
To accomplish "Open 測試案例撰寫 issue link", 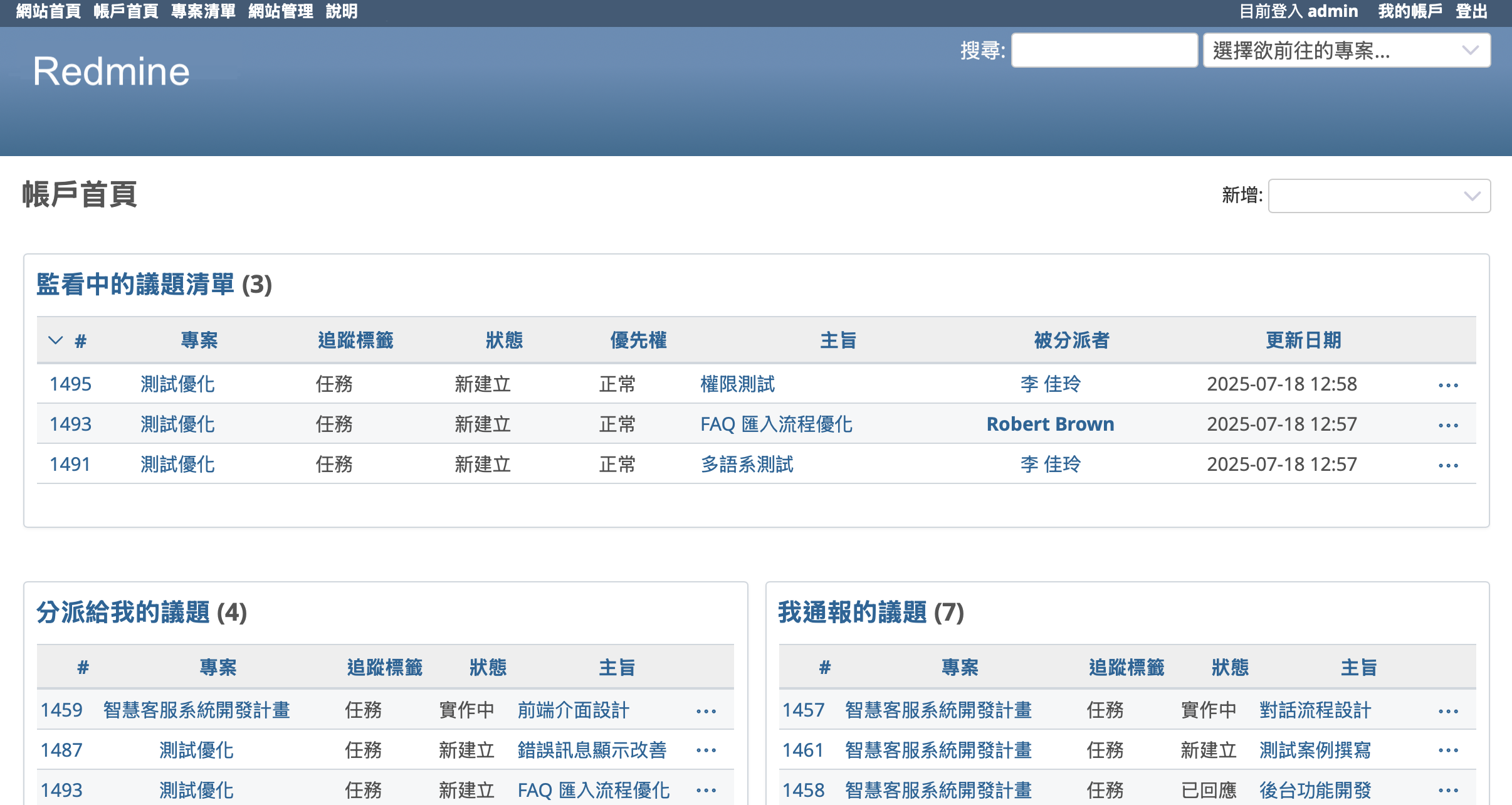I will pyautogui.click(x=1316, y=750).
